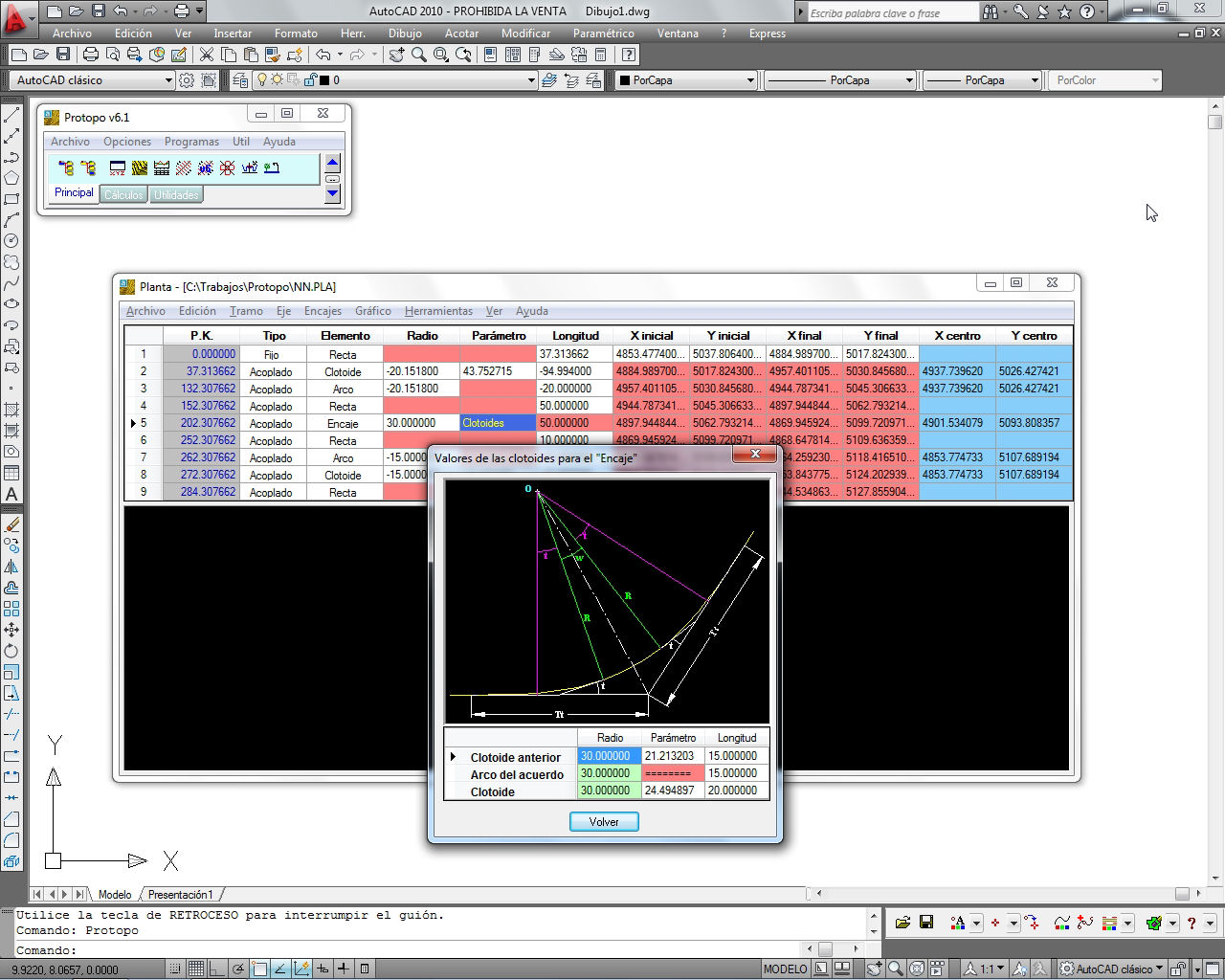Activate the Pan hand tool
Screen dimensions: 1225x980
[397, 55]
